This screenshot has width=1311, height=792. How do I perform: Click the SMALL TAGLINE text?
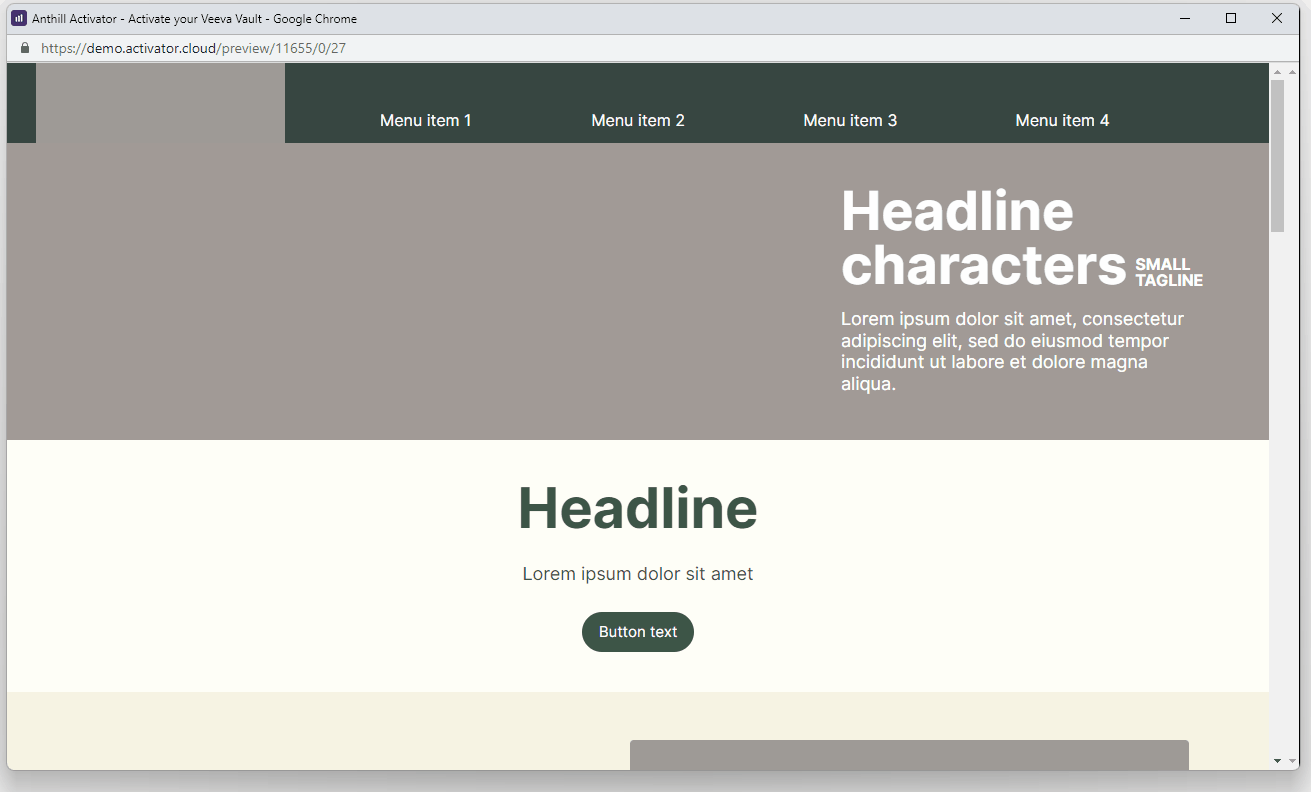[x=1168, y=272]
